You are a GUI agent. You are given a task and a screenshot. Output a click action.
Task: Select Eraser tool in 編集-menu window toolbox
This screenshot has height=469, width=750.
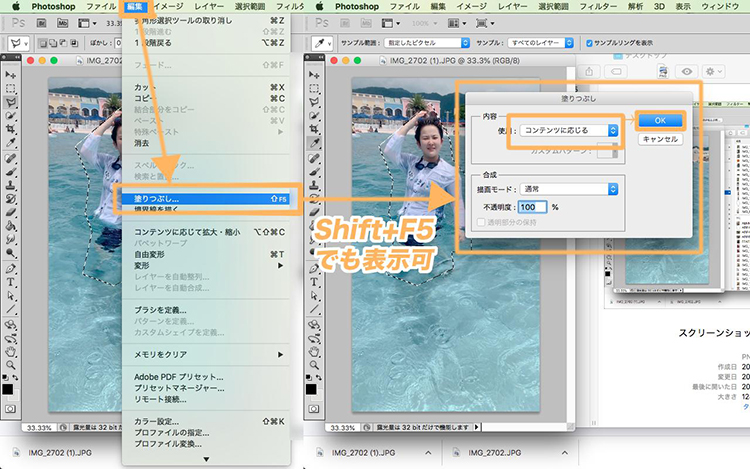click(11, 212)
